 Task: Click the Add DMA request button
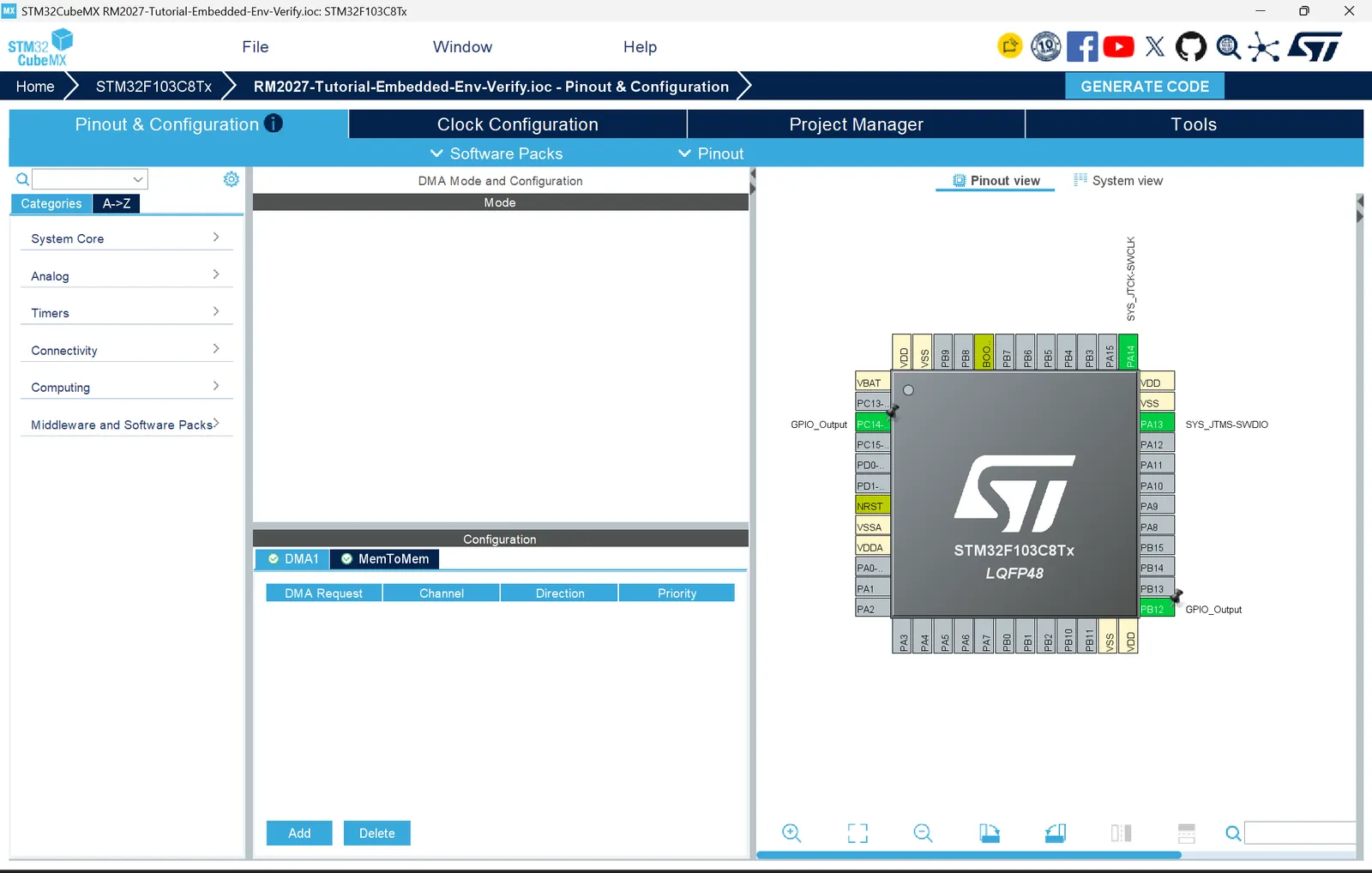pyautogui.click(x=299, y=833)
